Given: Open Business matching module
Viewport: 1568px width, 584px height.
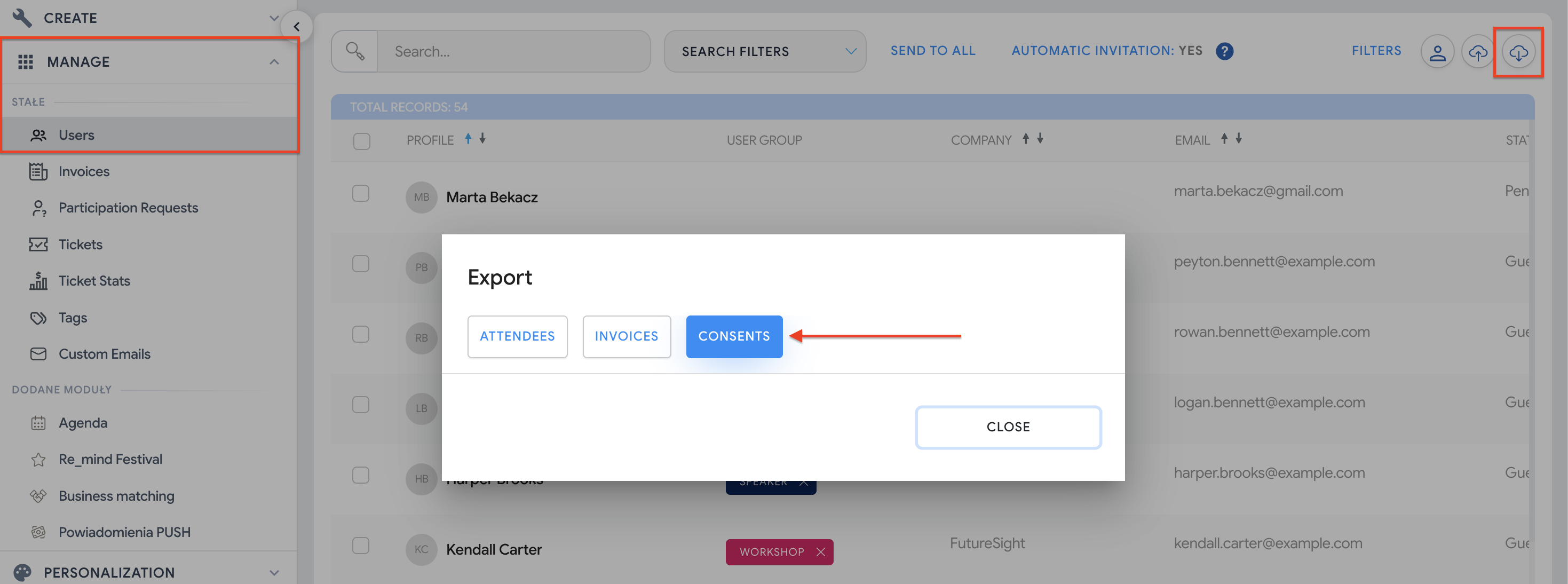Looking at the screenshot, I should 116,496.
